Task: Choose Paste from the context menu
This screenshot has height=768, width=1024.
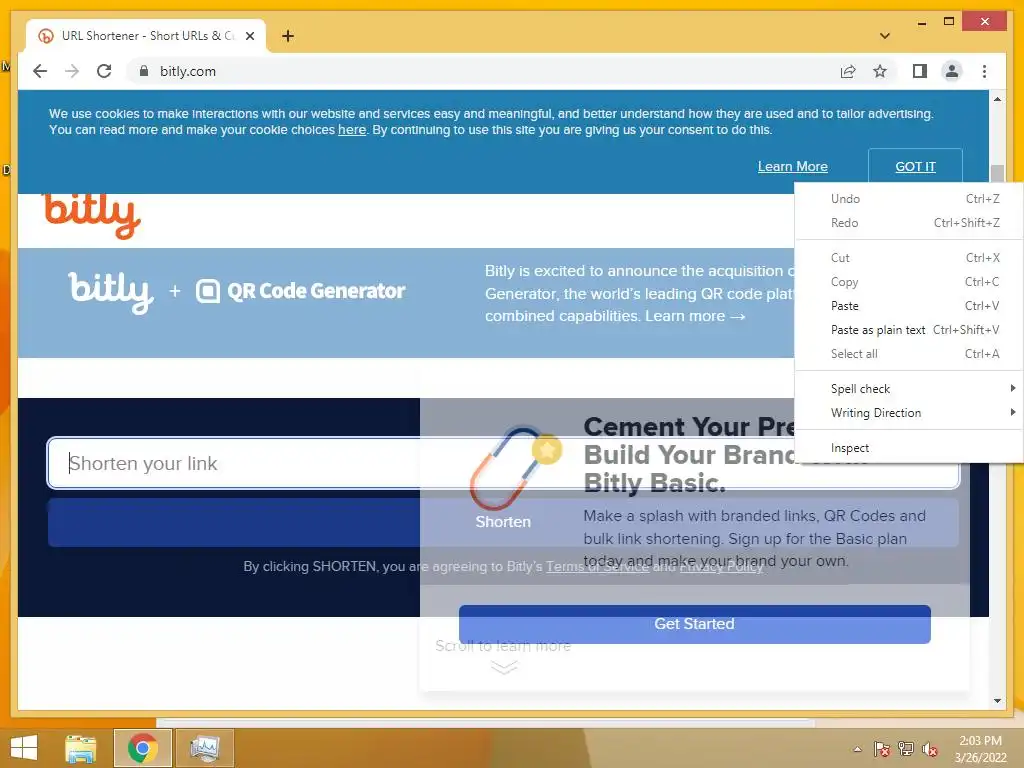Action: pyautogui.click(x=908, y=306)
